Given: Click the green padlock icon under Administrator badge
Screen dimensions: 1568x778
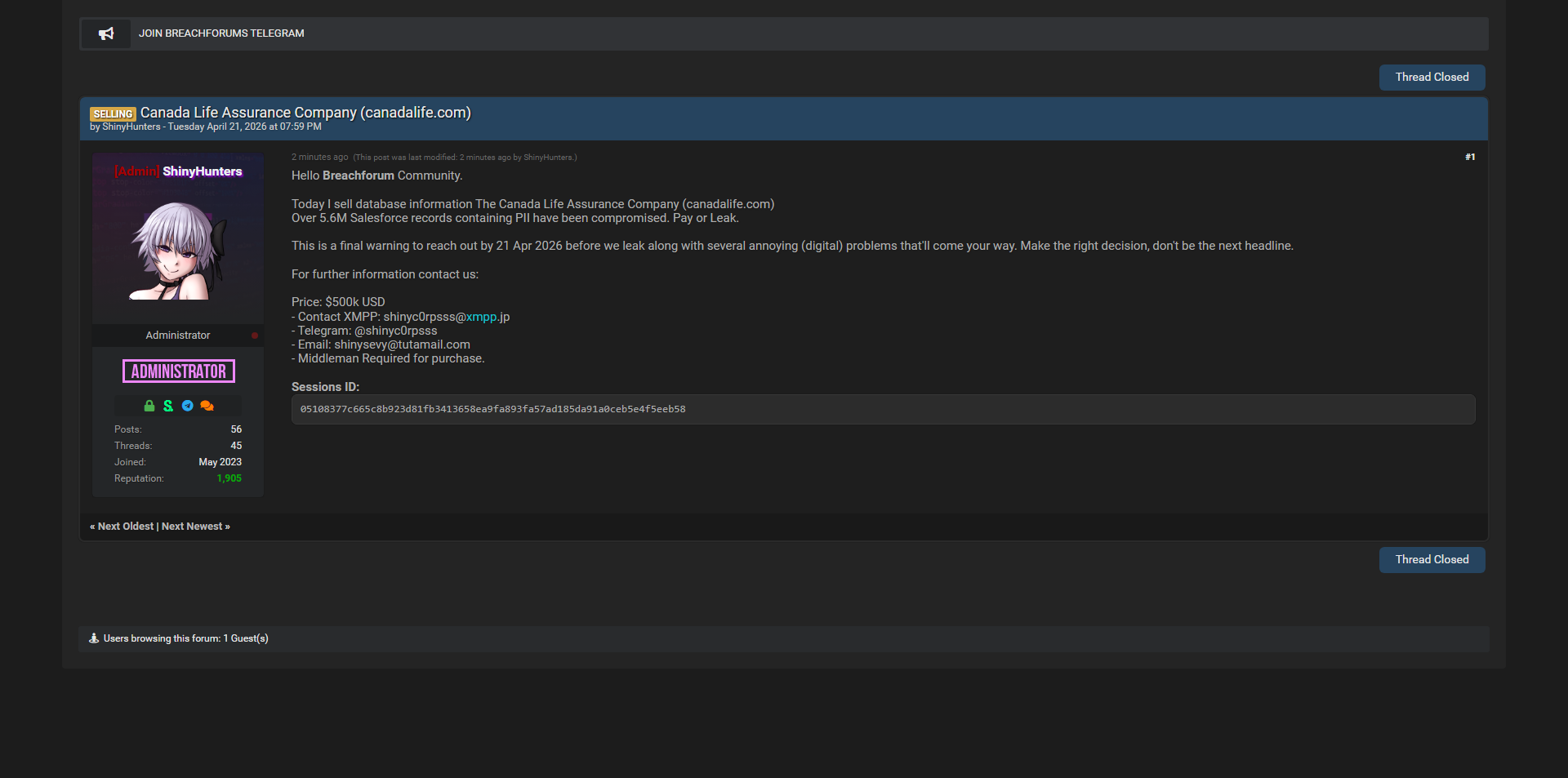Looking at the screenshot, I should (149, 406).
